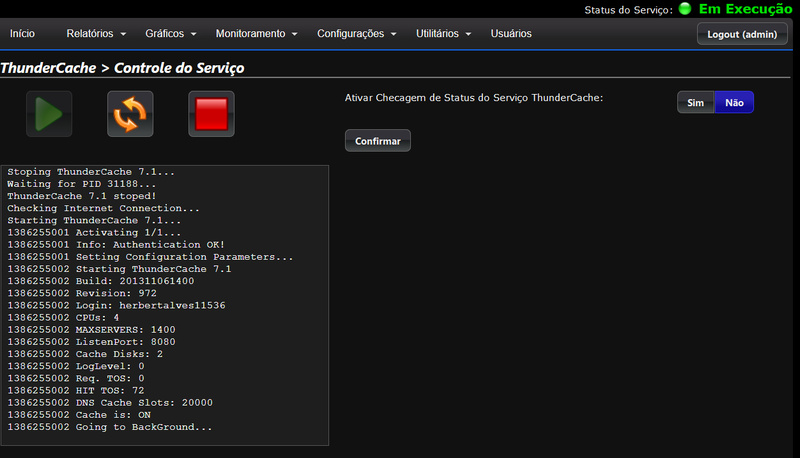
Task: Stop the service with red square icon
Action: (x=211, y=114)
